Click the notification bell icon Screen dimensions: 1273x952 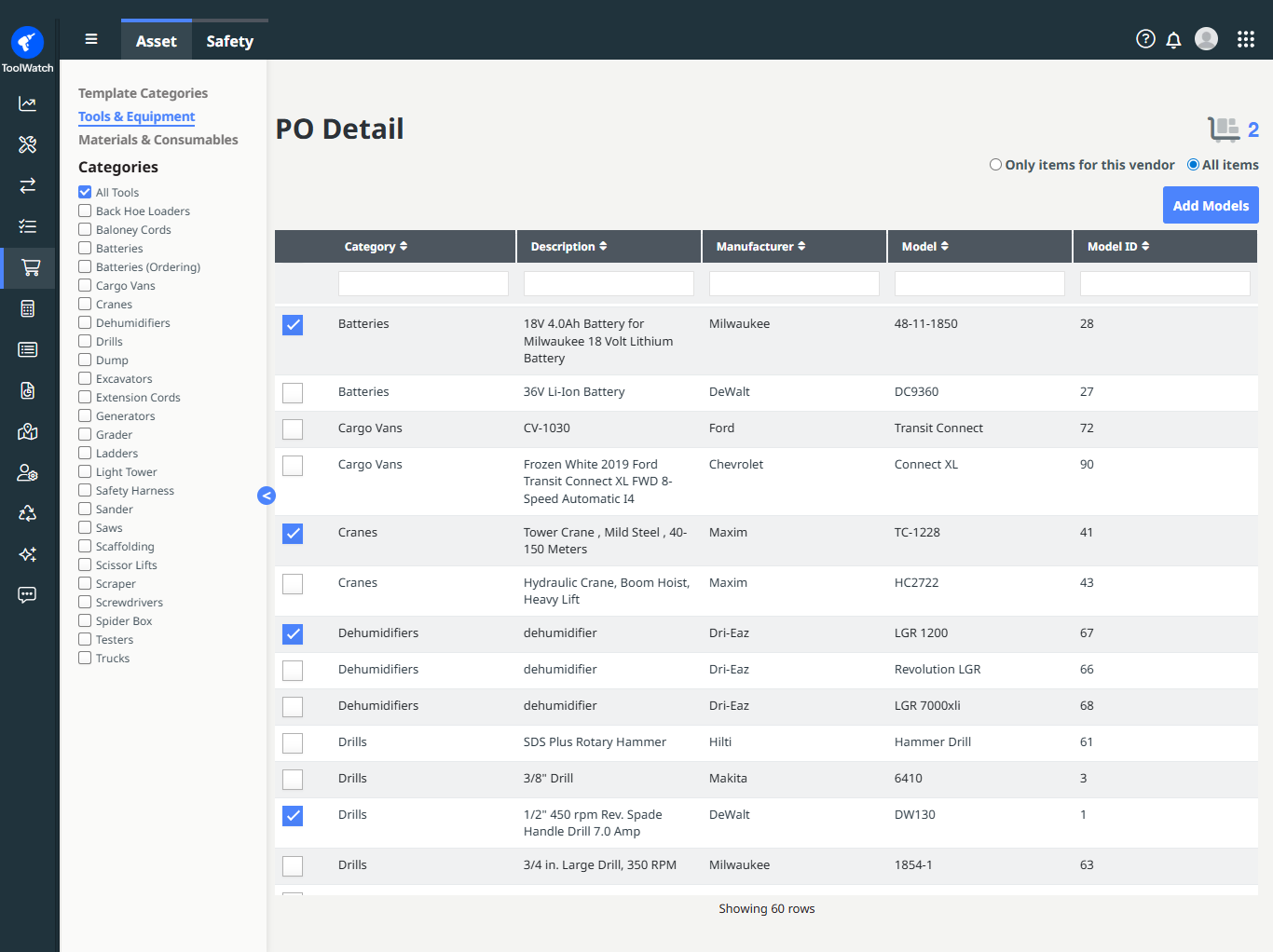pyautogui.click(x=1173, y=39)
